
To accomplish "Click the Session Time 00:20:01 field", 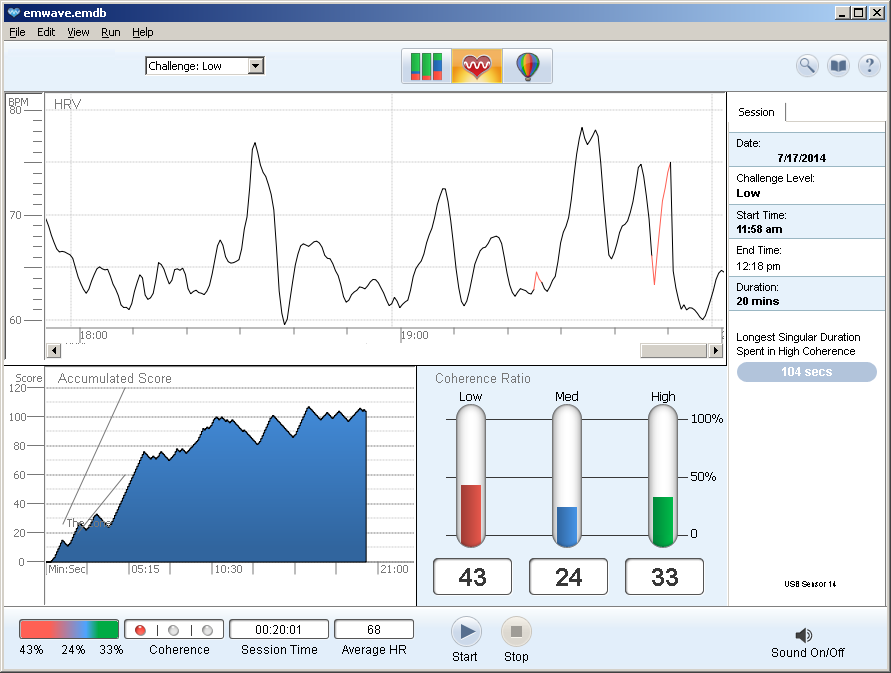I will click(278, 629).
